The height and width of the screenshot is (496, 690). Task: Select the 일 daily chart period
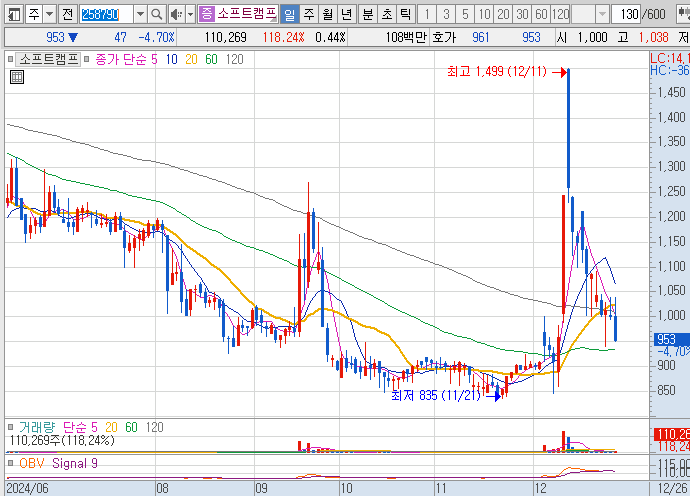[x=290, y=15]
